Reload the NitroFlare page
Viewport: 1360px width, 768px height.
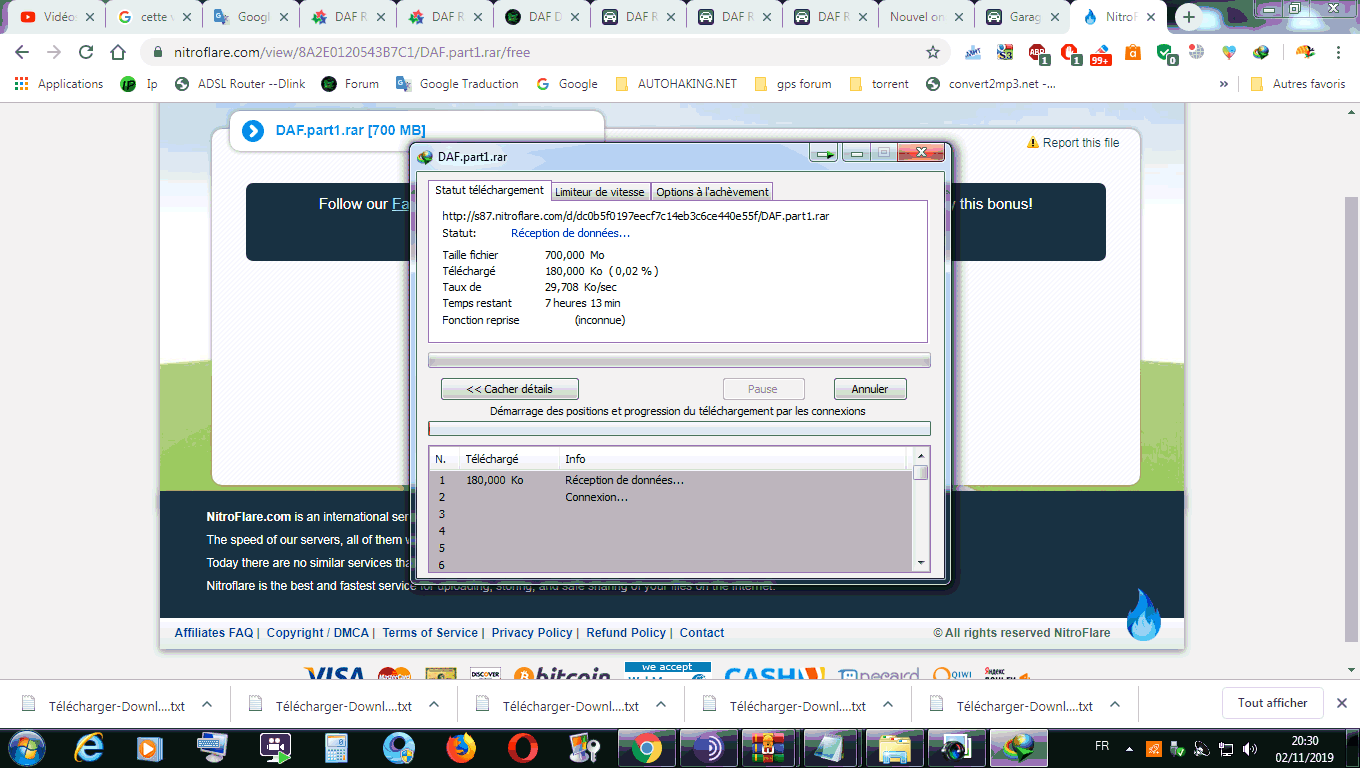(86, 52)
